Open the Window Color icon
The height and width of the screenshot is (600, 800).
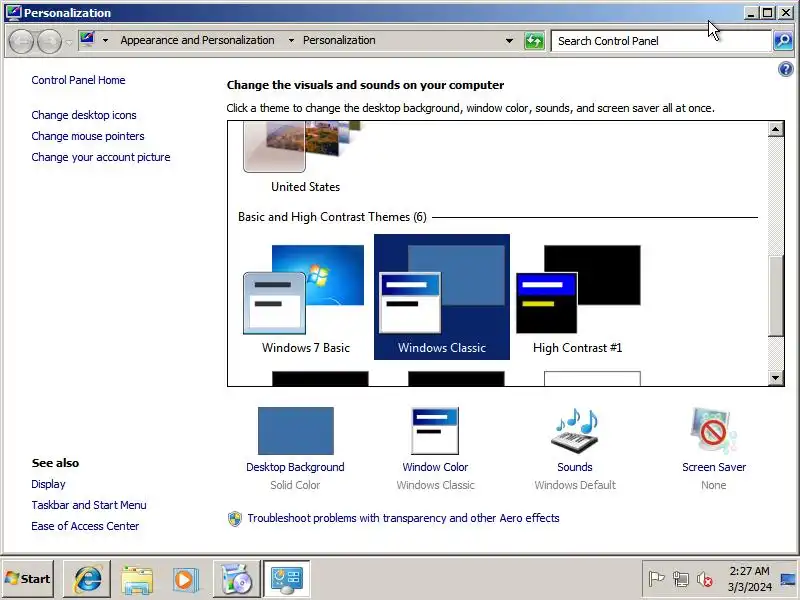[x=435, y=431]
